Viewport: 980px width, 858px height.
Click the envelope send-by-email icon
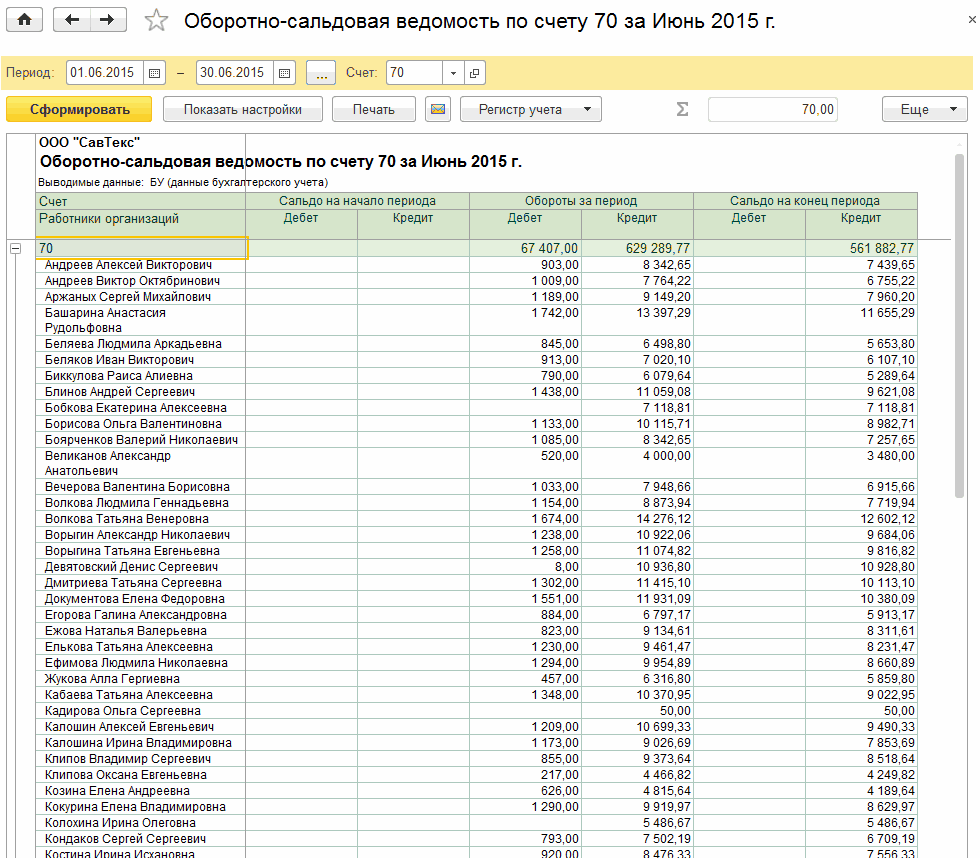(437, 110)
